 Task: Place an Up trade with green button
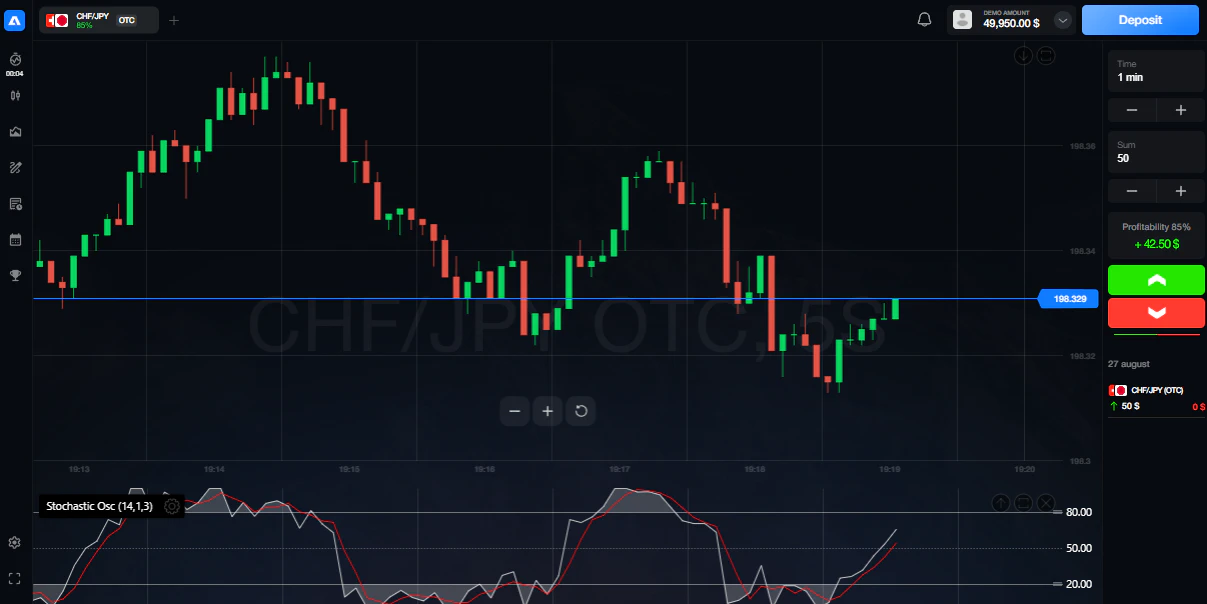click(x=1156, y=280)
